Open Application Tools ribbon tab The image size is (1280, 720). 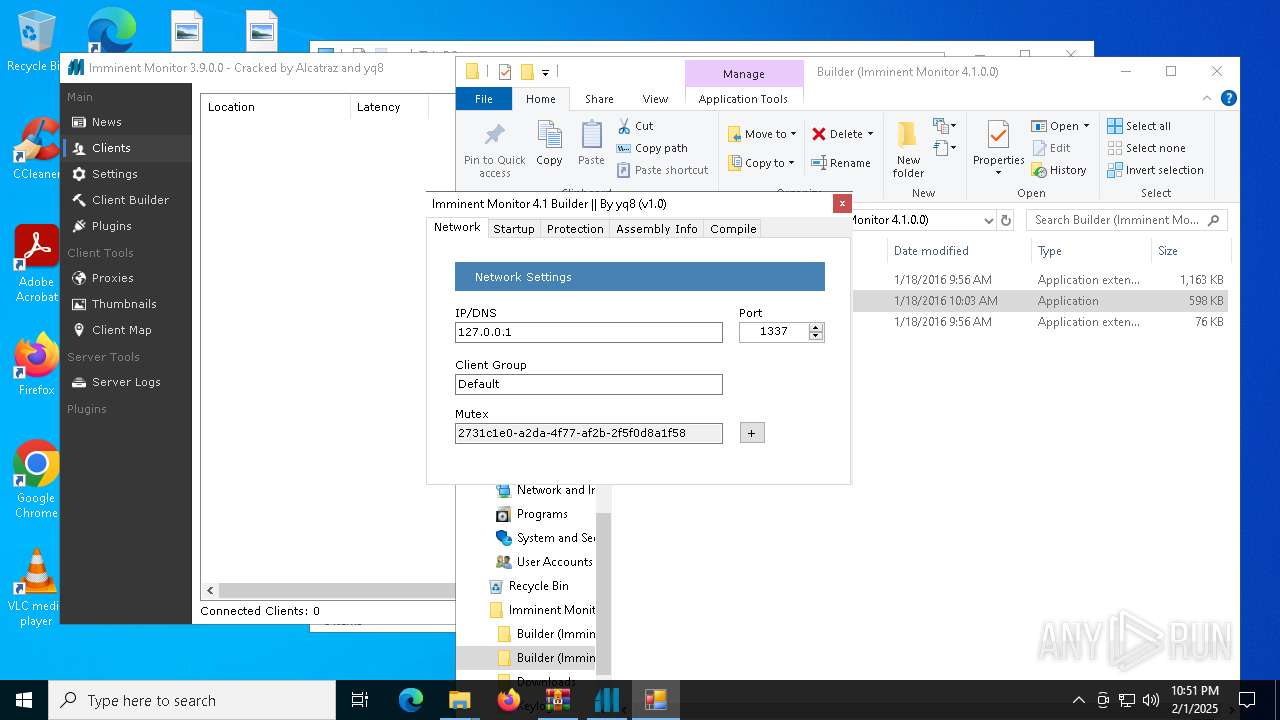pos(743,99)
